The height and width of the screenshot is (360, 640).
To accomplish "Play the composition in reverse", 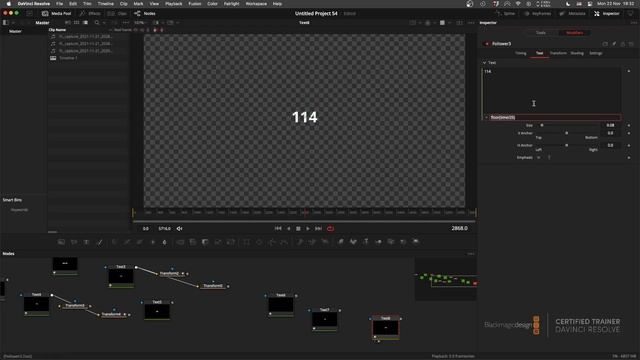I will 289,229.
